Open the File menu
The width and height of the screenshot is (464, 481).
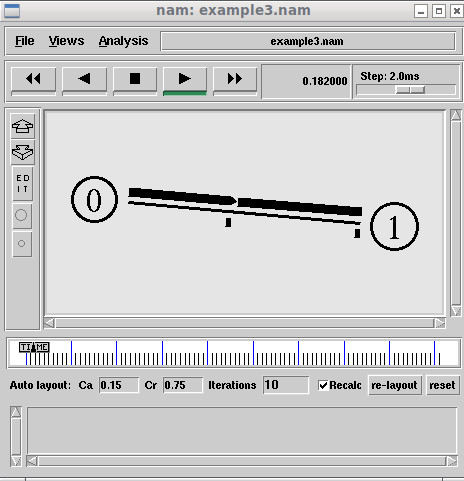[x=25, y=41]
